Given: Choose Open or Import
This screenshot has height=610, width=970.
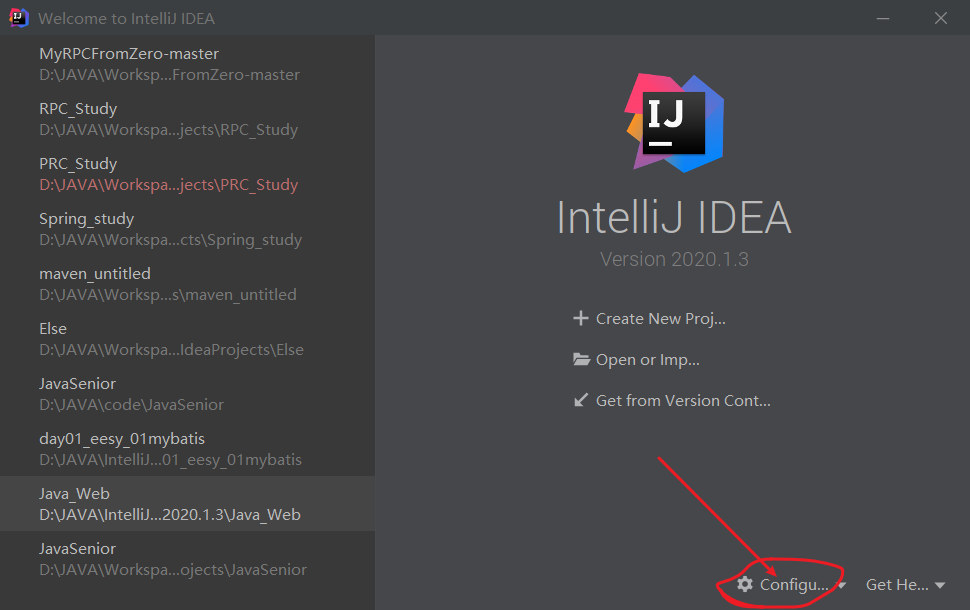Looking at the screenshot, I should [x=636, y=359].
